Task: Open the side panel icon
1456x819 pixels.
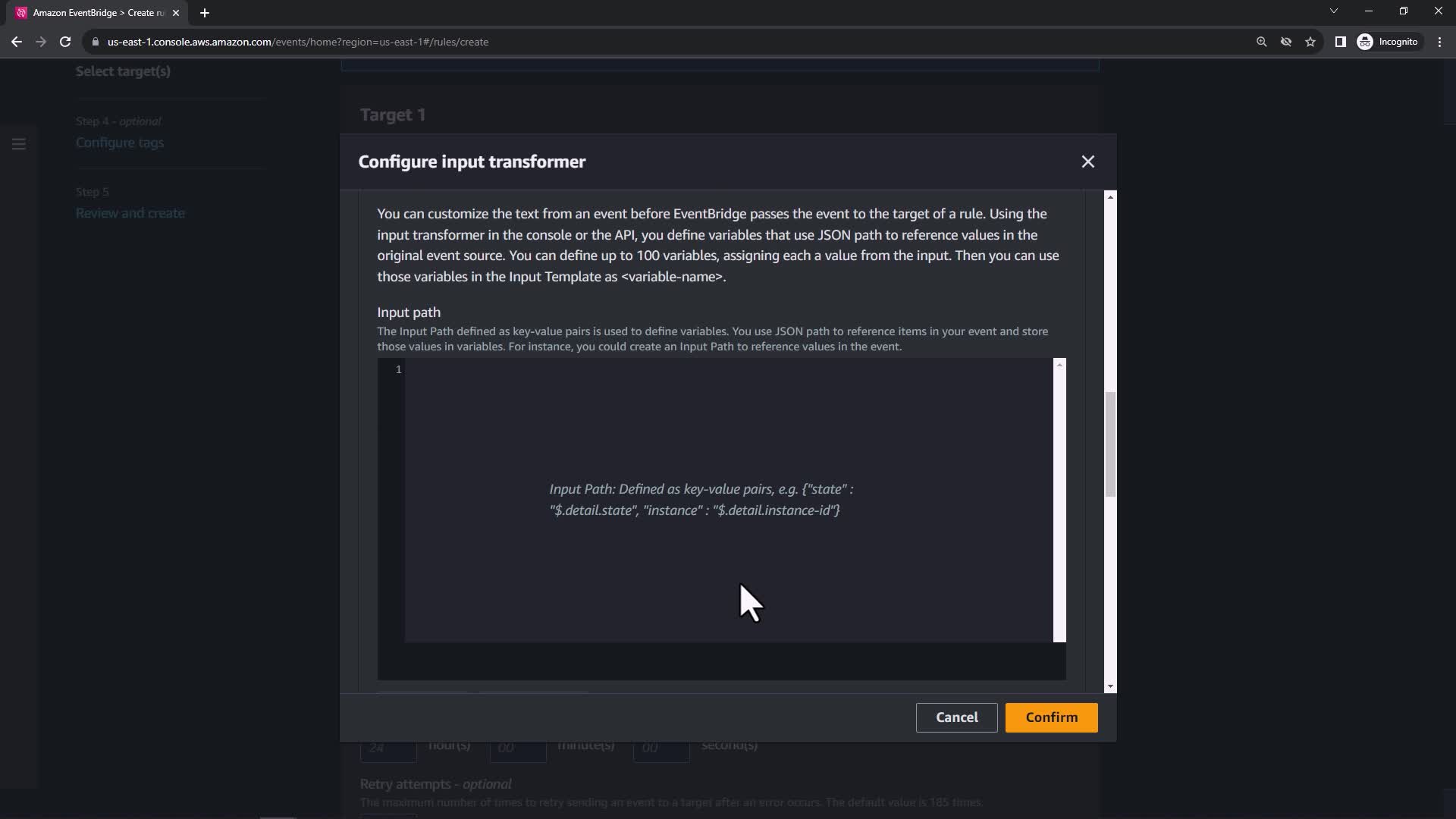Action: 1340,42
